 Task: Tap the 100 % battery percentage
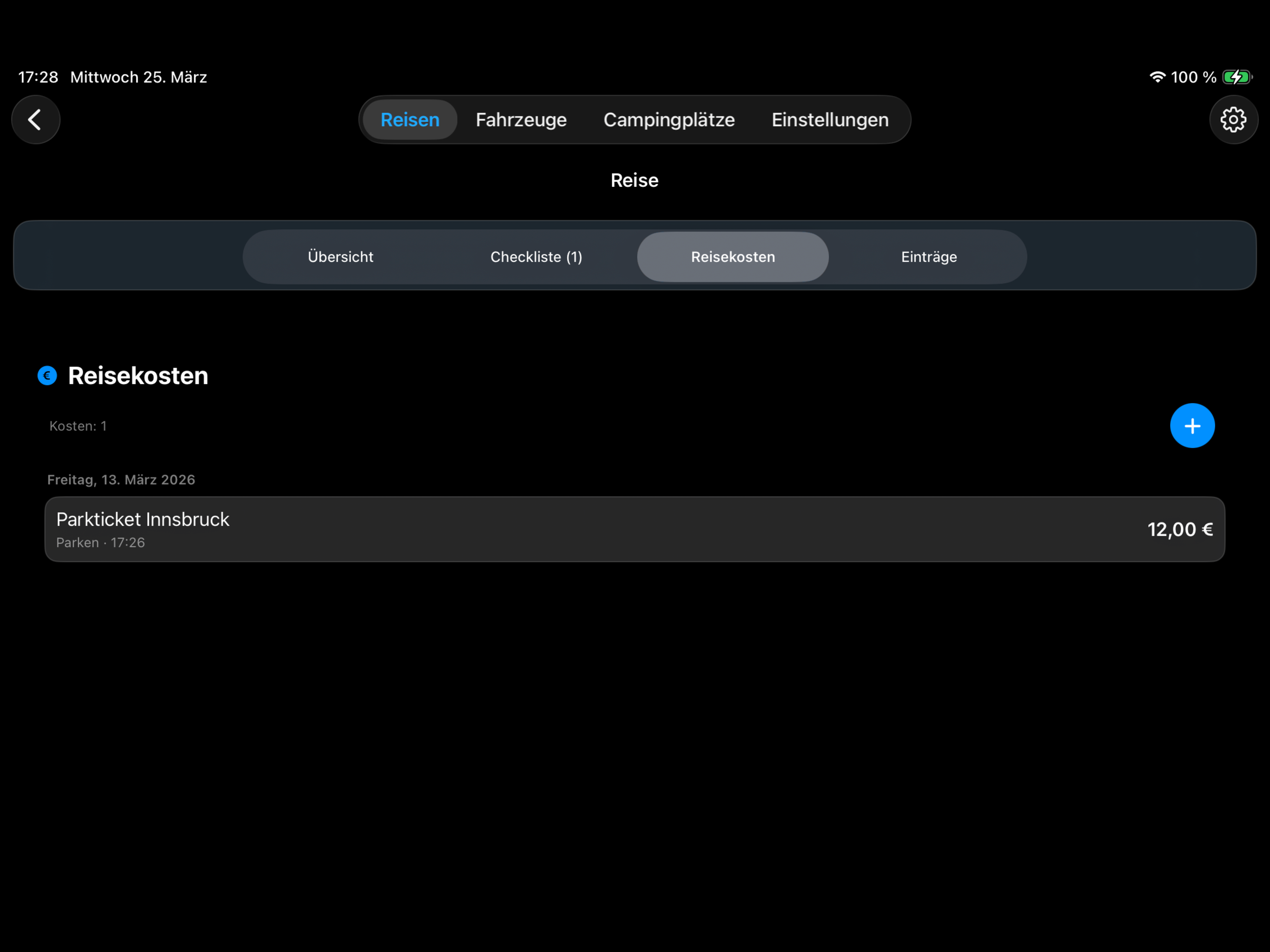[1193, 77]
